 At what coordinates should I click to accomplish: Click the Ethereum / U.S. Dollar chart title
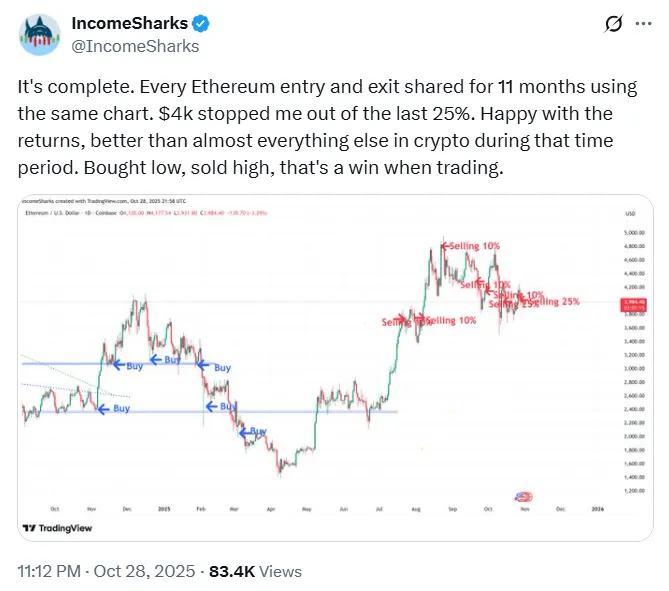tap(62, 214)
